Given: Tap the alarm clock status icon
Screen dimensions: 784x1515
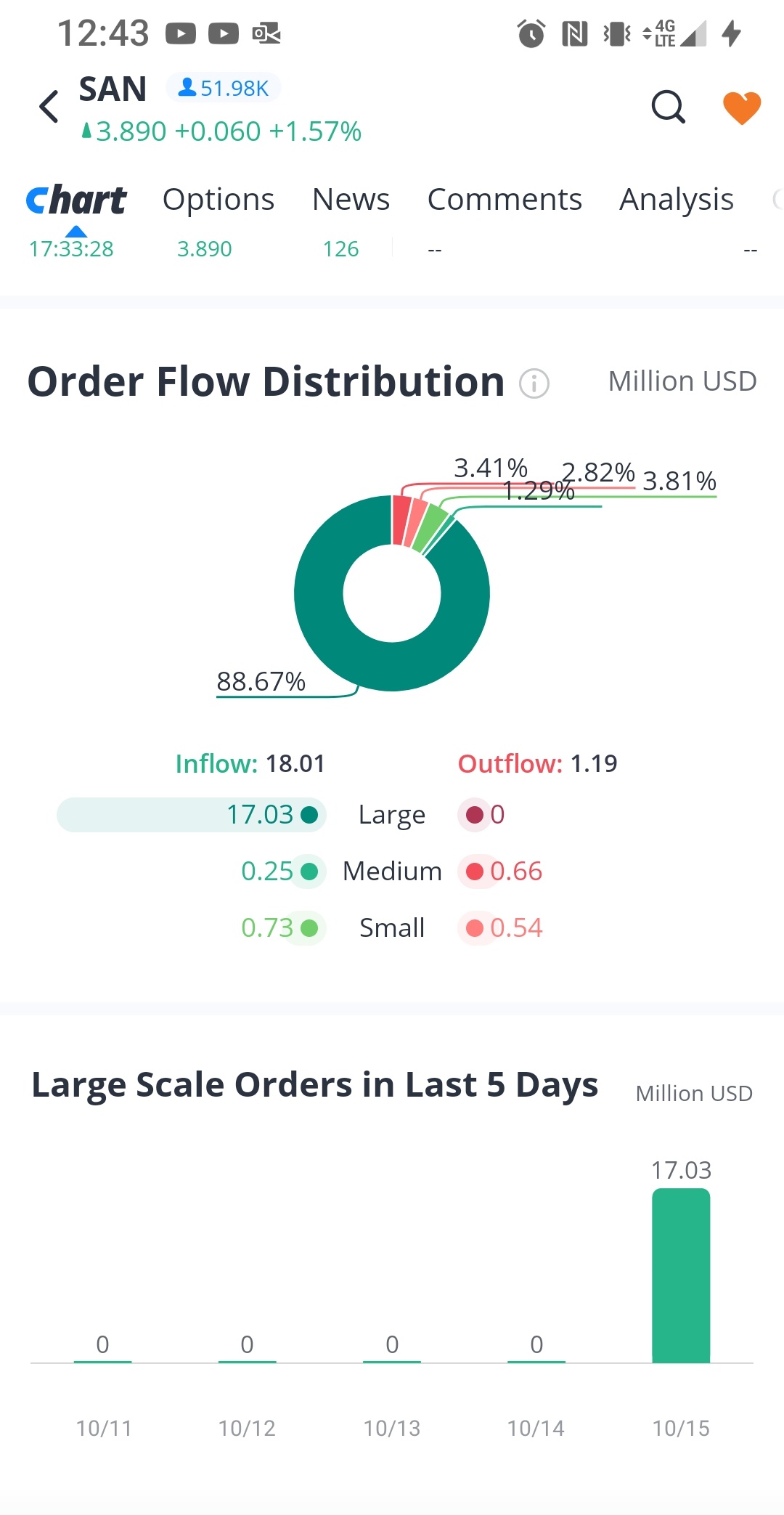Looking at the screenshot, I should tap(531, 33).
